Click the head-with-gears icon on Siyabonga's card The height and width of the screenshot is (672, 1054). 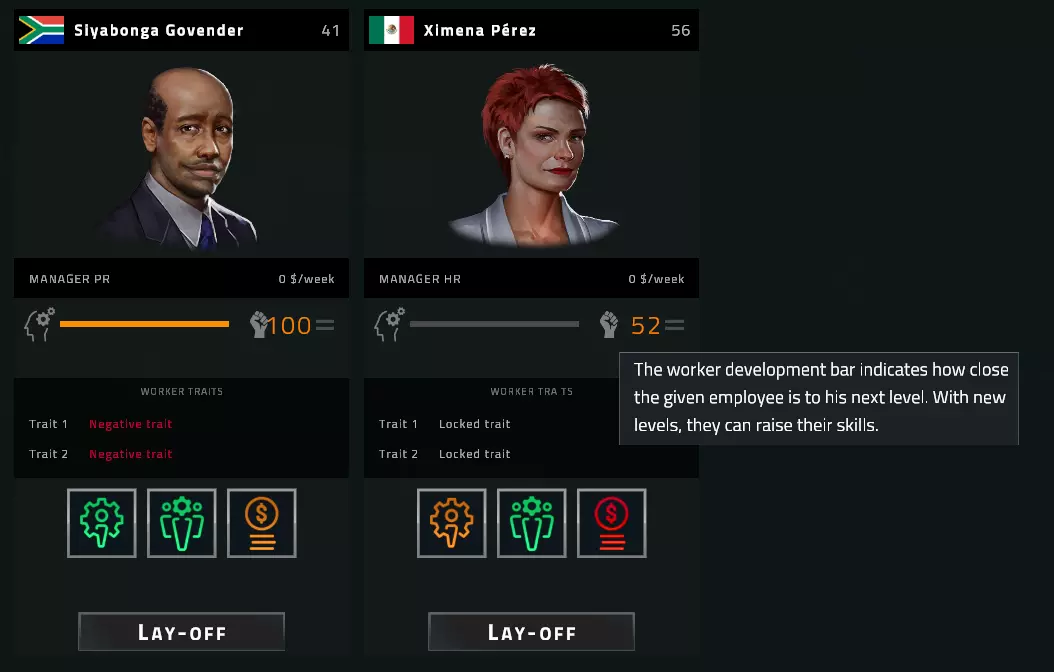click(x=40, y=325)
